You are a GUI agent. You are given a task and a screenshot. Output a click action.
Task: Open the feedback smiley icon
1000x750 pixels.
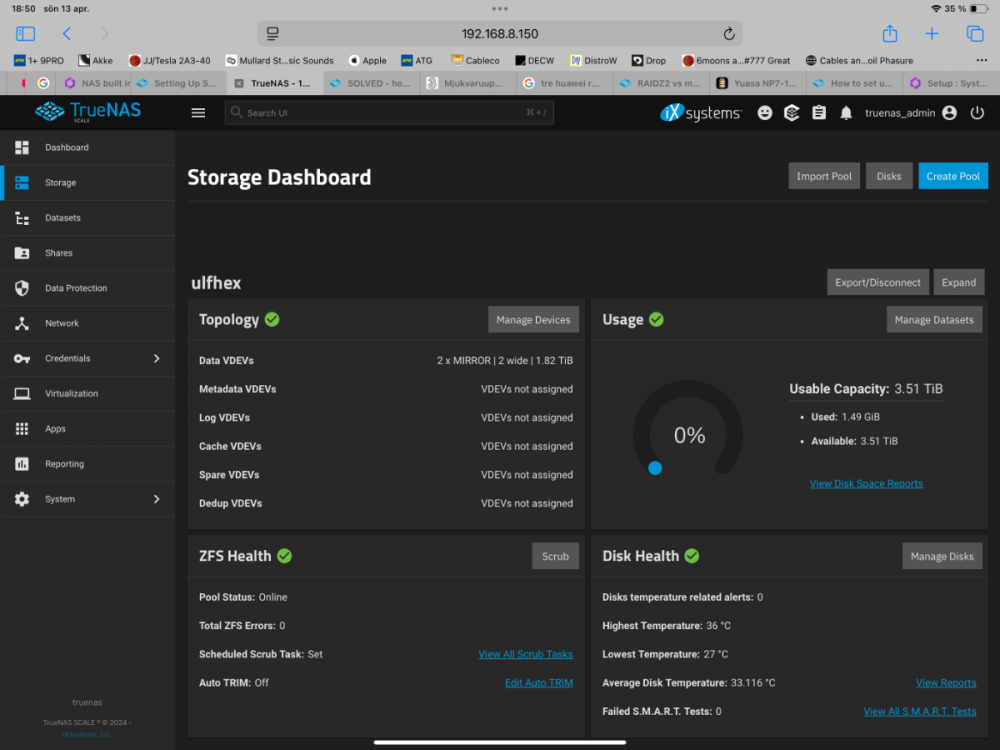pos(765,113)
